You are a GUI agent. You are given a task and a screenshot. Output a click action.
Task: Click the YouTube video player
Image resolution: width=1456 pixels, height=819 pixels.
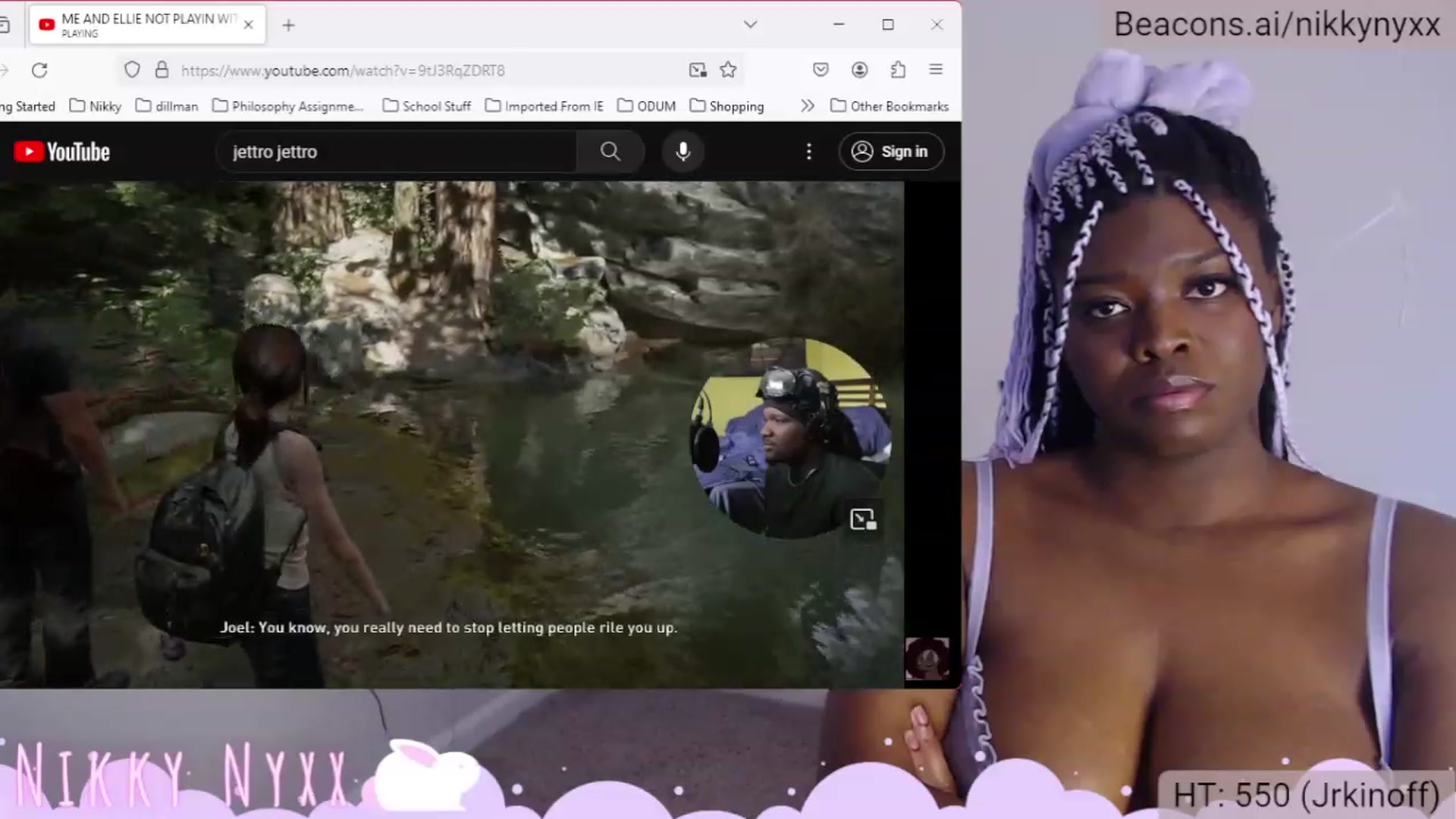pos(452,435)
